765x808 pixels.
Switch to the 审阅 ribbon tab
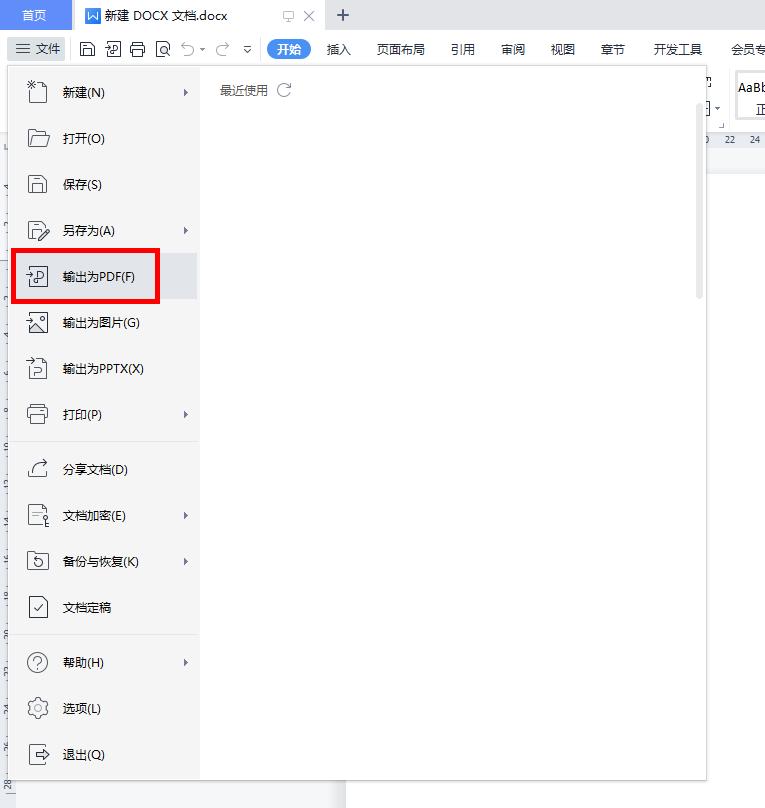(x=513, y=49)
